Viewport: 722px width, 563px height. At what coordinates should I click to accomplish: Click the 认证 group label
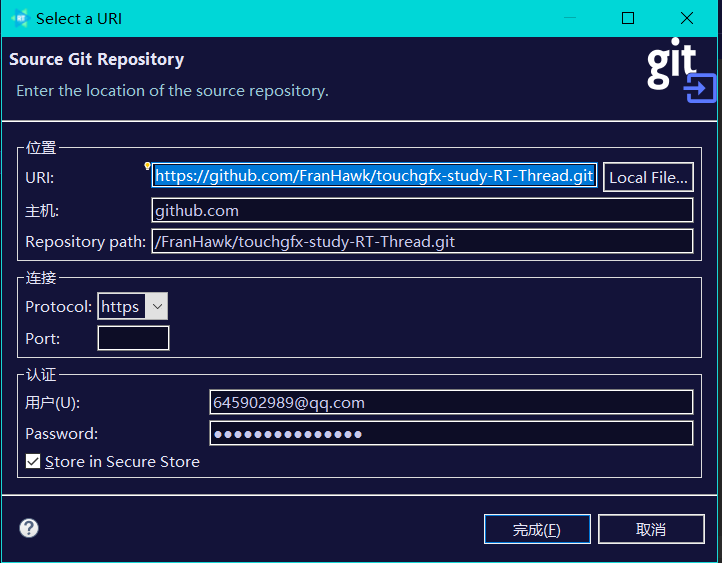(x=41, y=375)
